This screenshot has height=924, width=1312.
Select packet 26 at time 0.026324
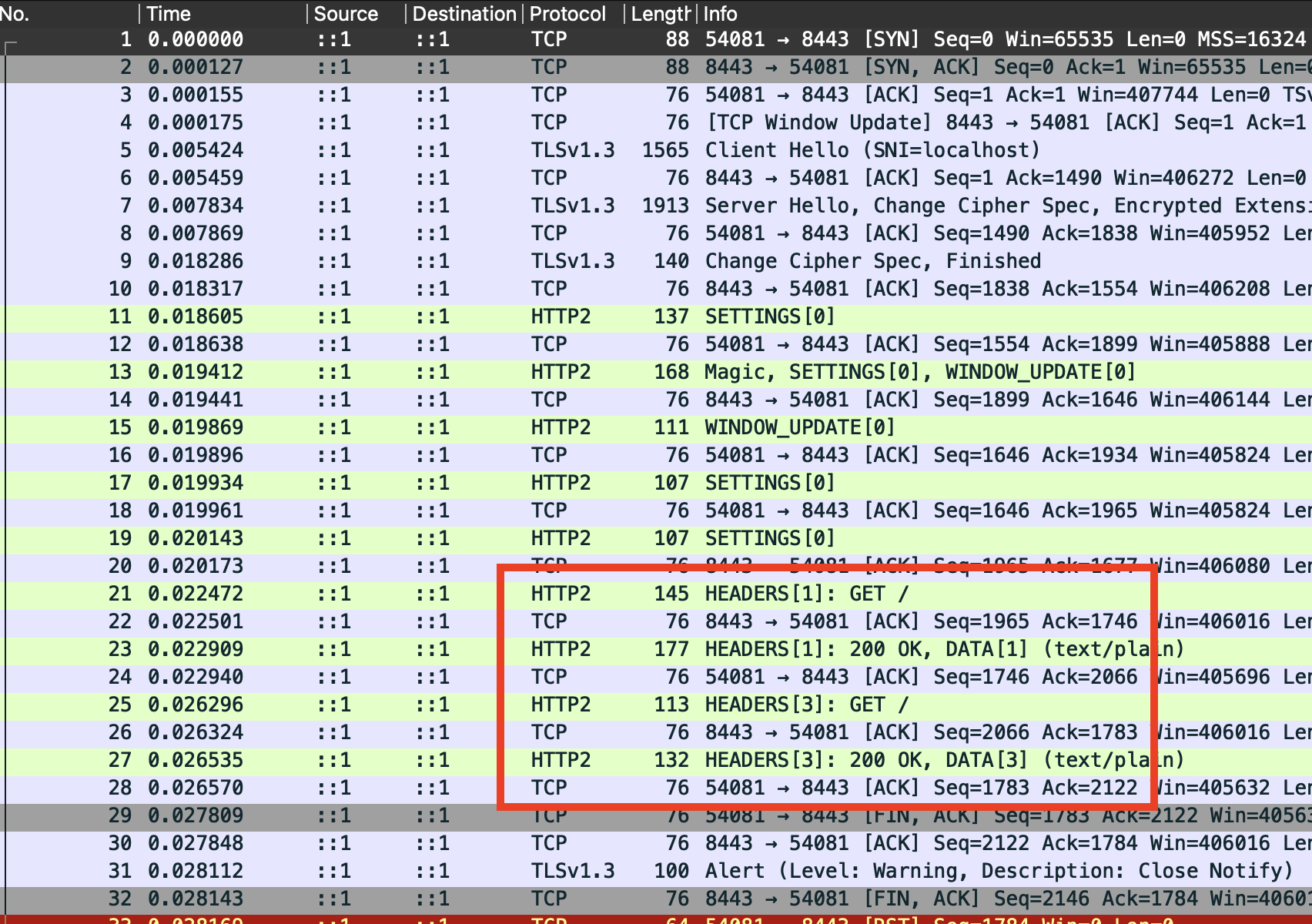click(656, 732)
